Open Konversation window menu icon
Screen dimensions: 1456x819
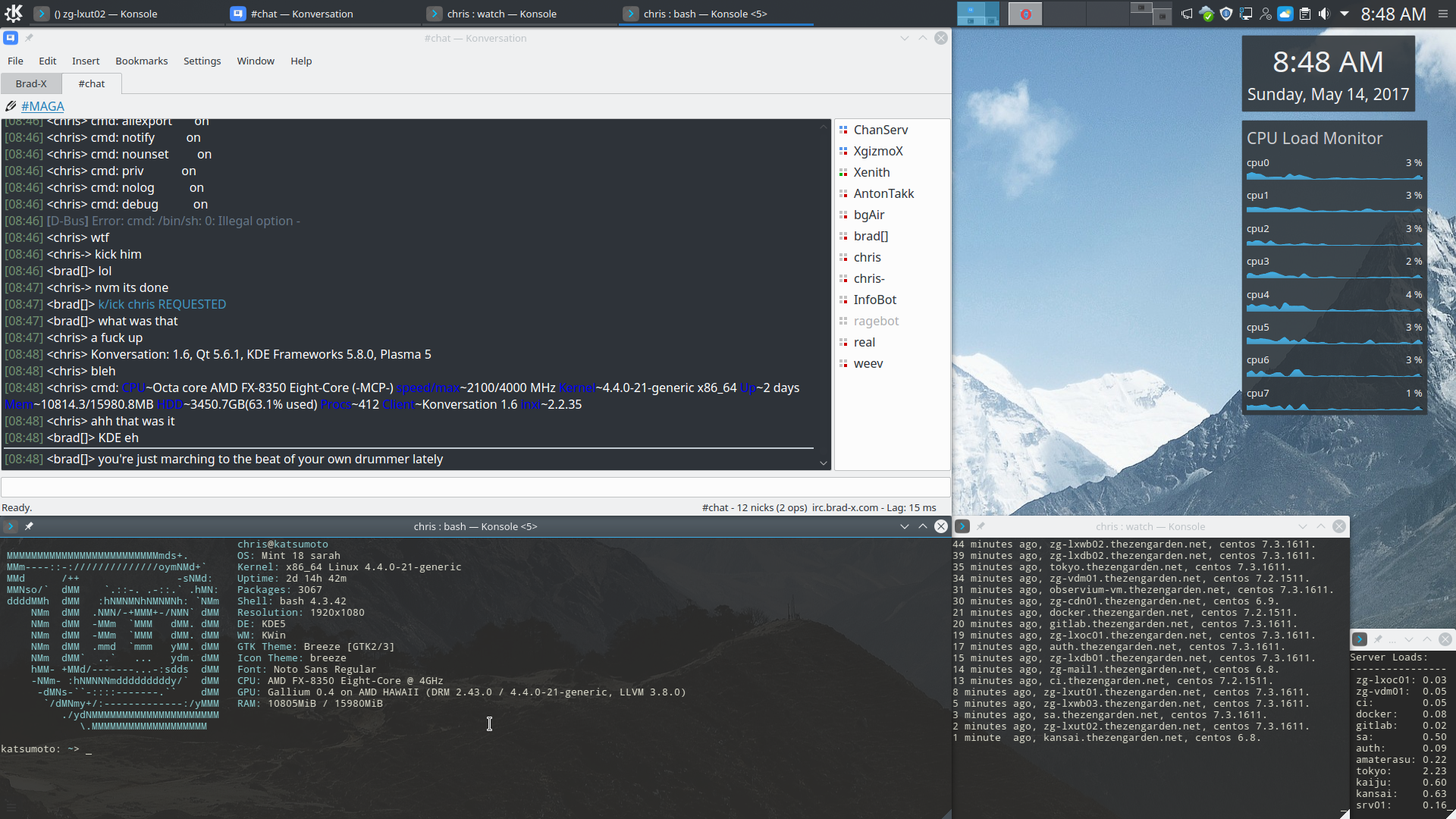pyautogui.click(x=11, y=38)
